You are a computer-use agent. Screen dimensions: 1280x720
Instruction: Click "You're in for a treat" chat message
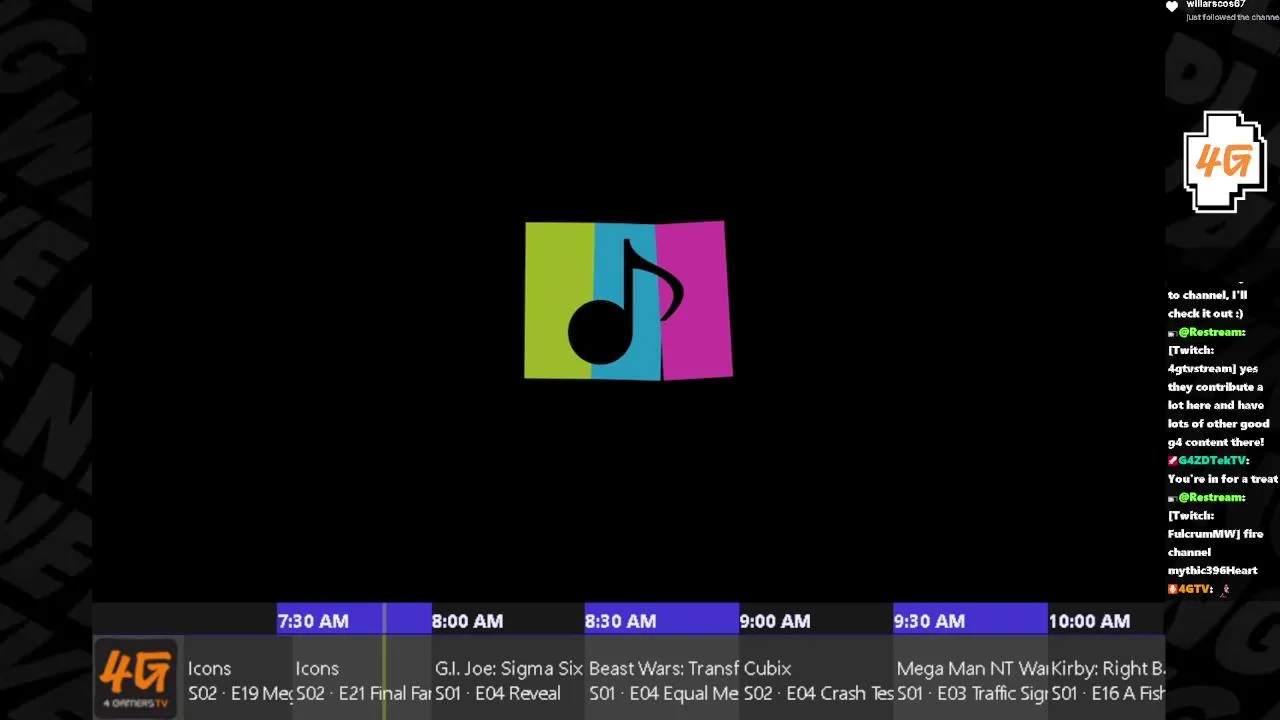pyautogui.click(x=1223, y=479)
